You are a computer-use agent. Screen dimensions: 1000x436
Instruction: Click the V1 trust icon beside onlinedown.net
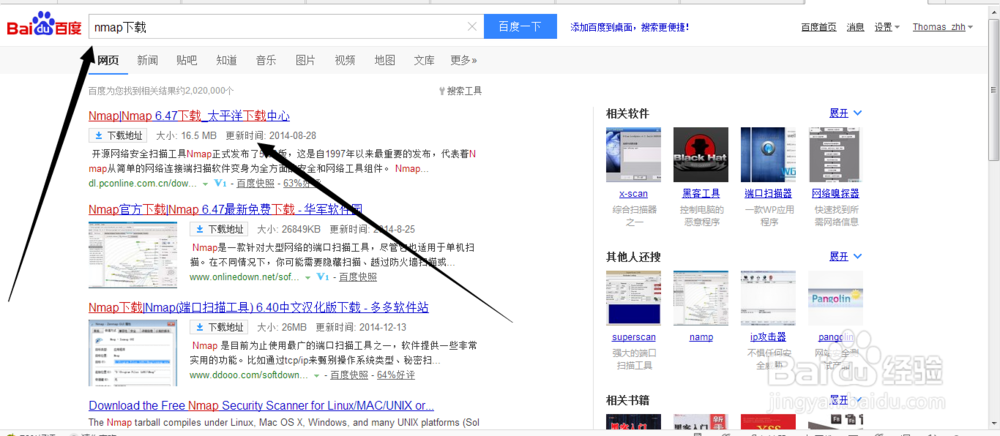tap(323, 277)
